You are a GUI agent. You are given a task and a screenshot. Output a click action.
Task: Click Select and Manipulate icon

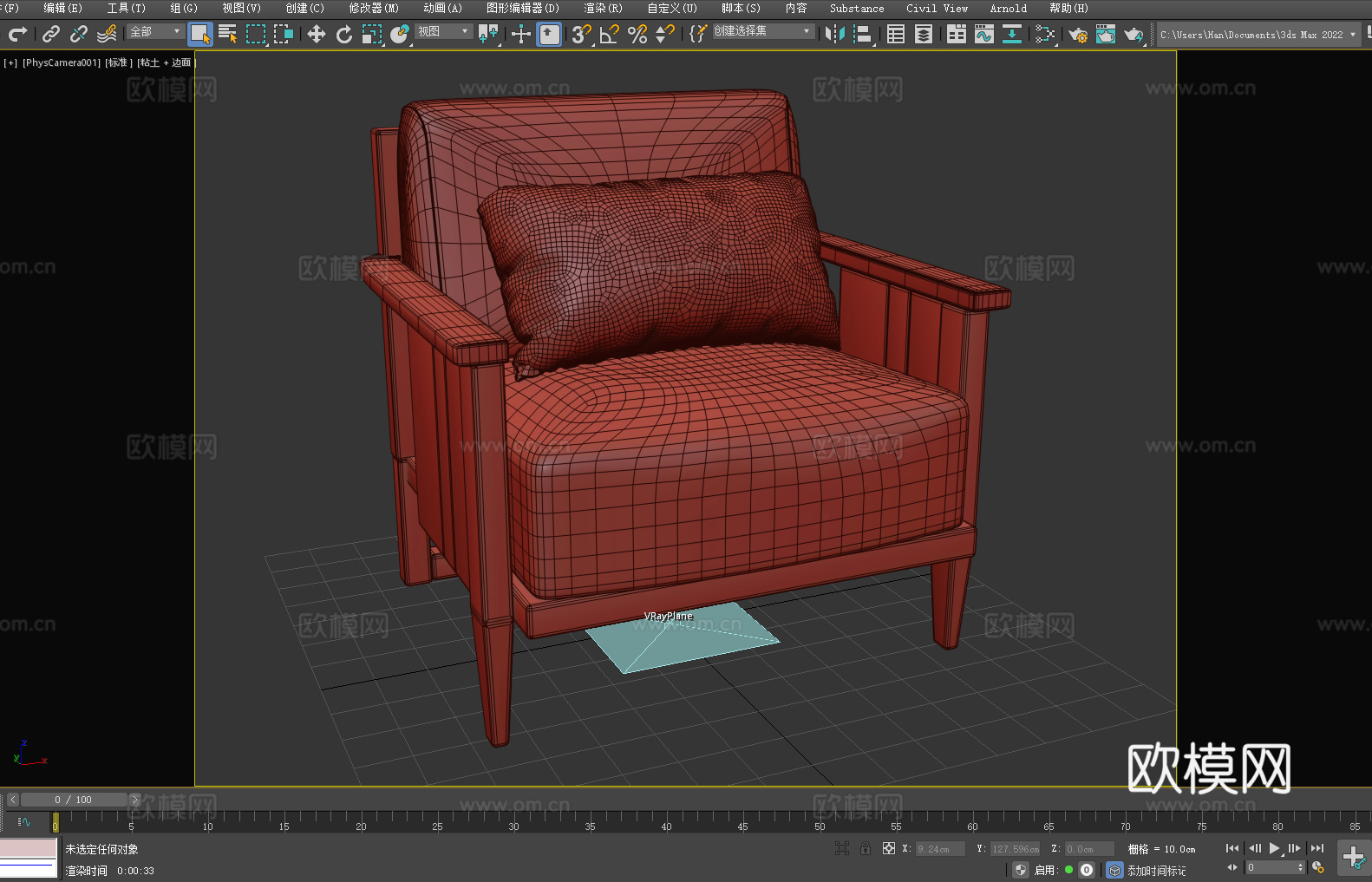521,34
